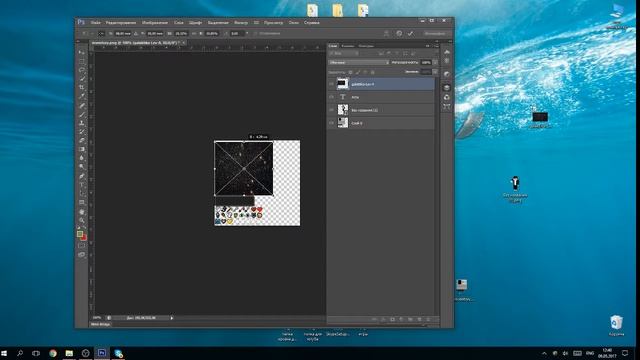Cancel the transform in options bar
The height and width of the screenshot is (360, 640).
pyautogui.click(x=399, y=33)
